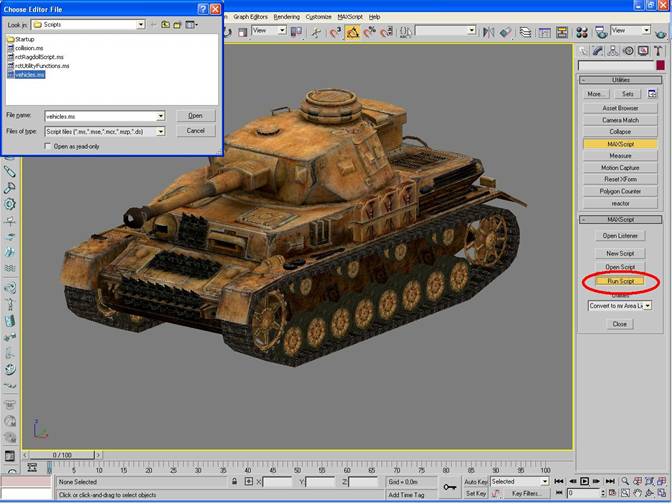Viewport: 672px width, 504px height.
Task: Open the Material Editor icon
Action: pos(582,32)
